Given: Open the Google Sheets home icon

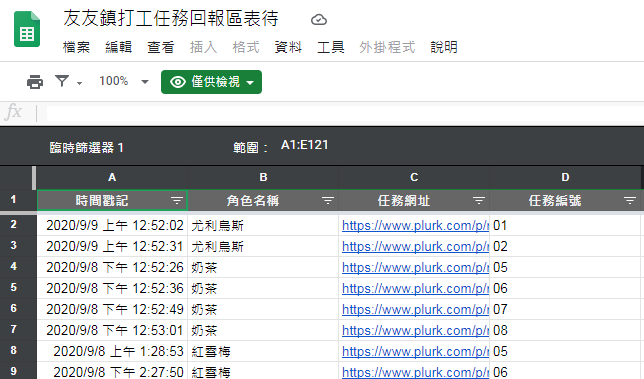Looking at the screenshot, I should pyautogui.click(x=27, y=29).
